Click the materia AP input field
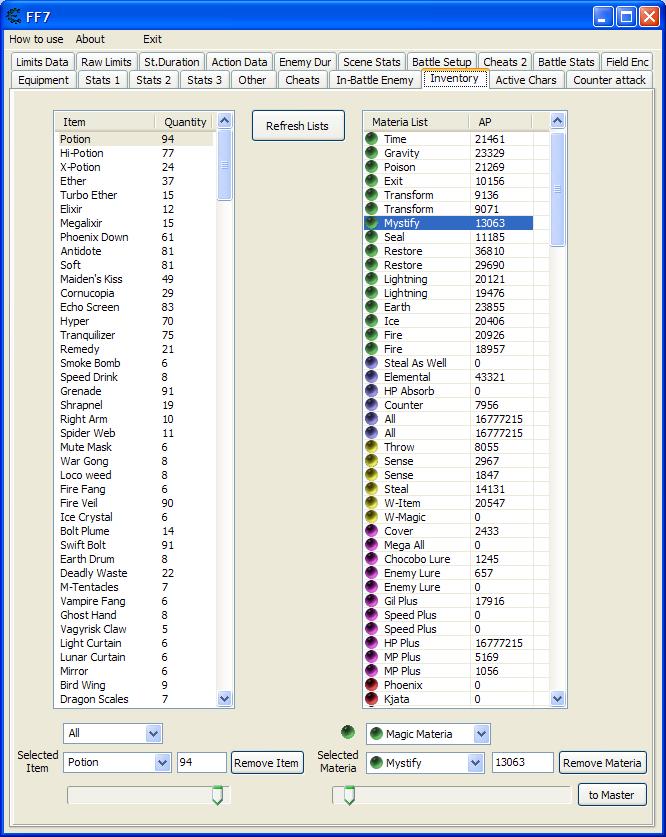 [522, 763]
